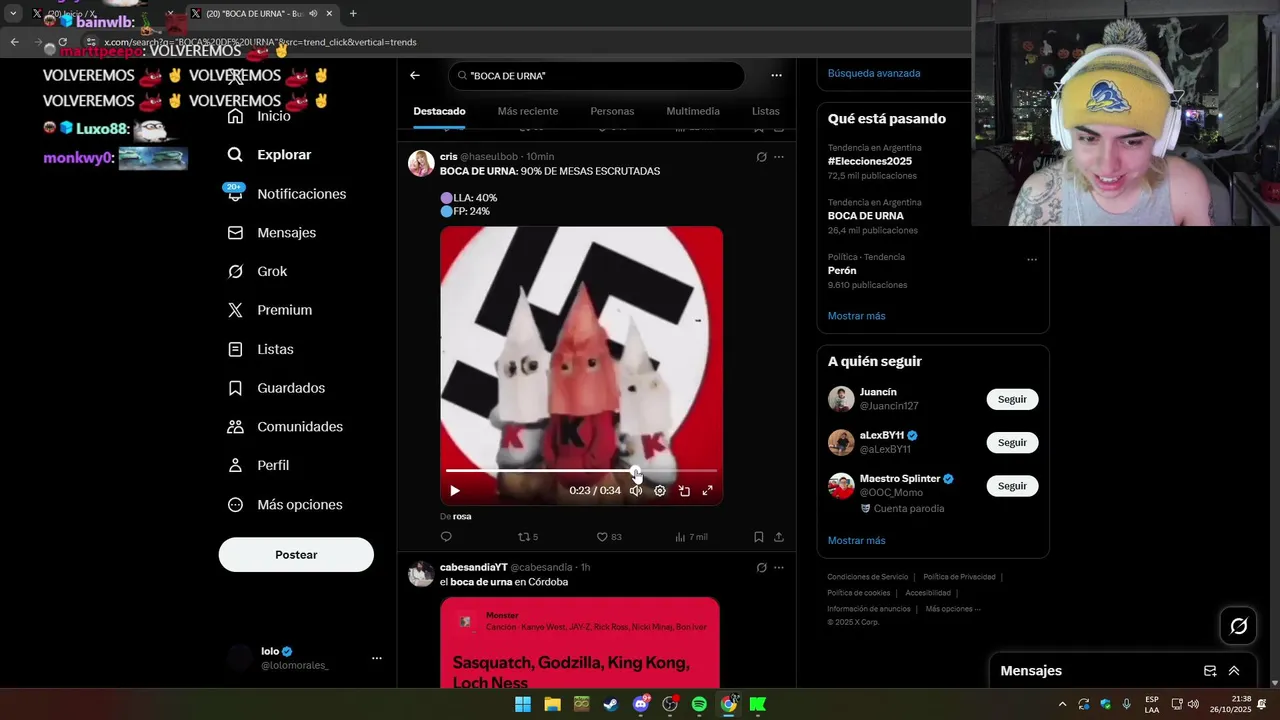Share the cris post
Image resolution: width=1280 pixels, height=720 pixels.
pyautogui.click(x=779, y=537)
